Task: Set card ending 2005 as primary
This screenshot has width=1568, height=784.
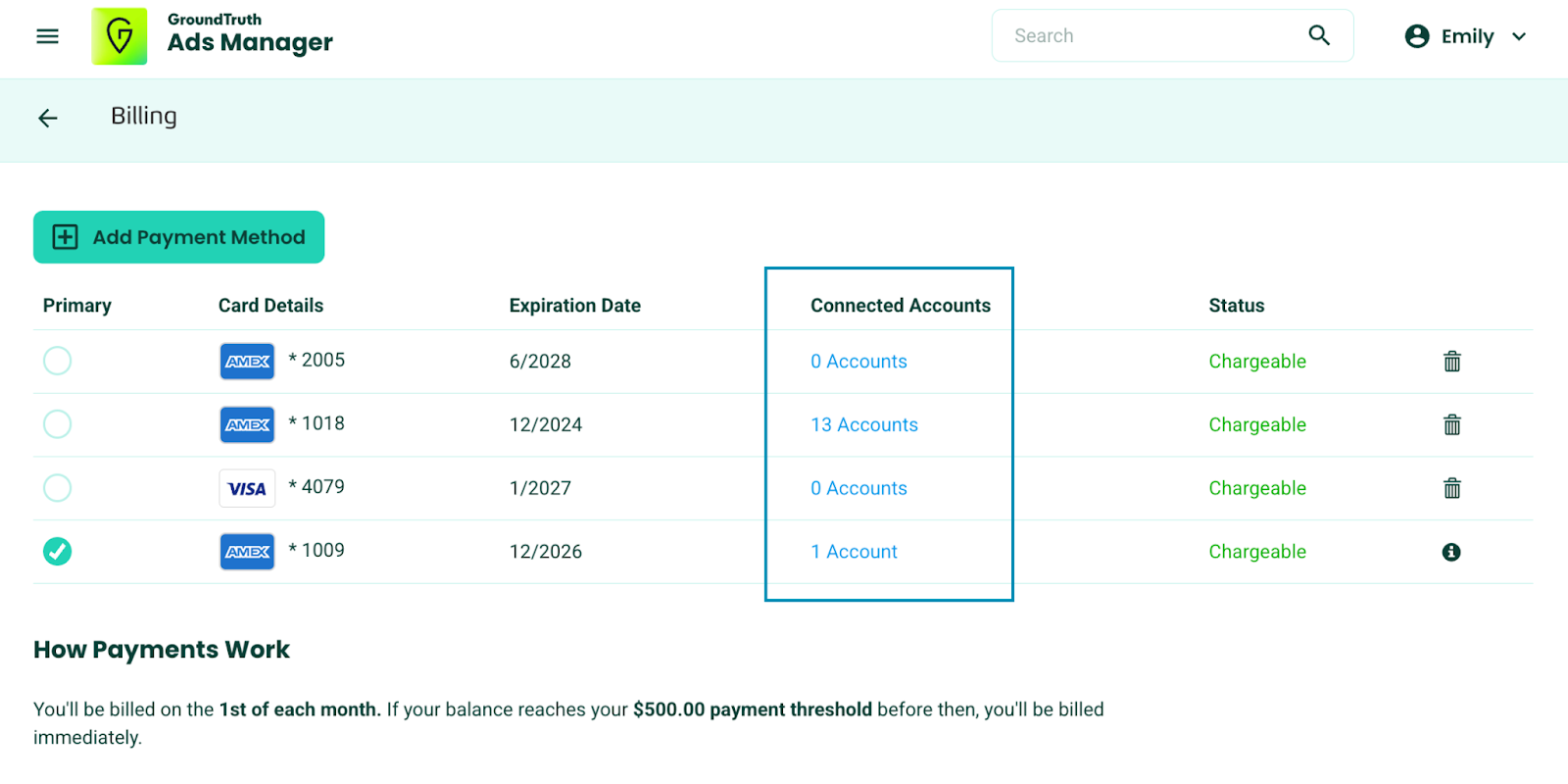Action: [x=58, y=361]
